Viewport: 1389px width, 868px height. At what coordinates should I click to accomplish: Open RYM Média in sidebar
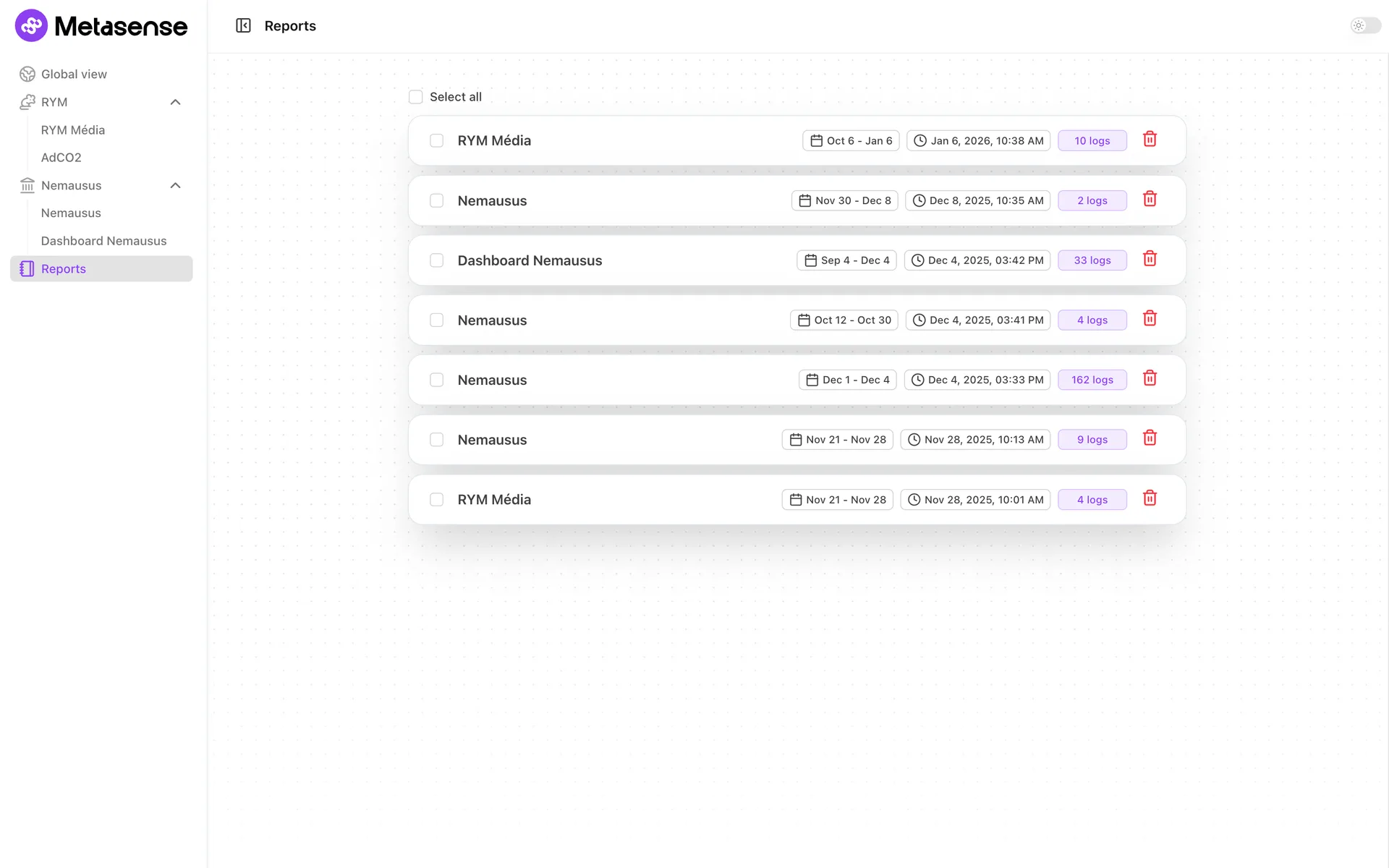pyautogui.click(x=73, y=130)
